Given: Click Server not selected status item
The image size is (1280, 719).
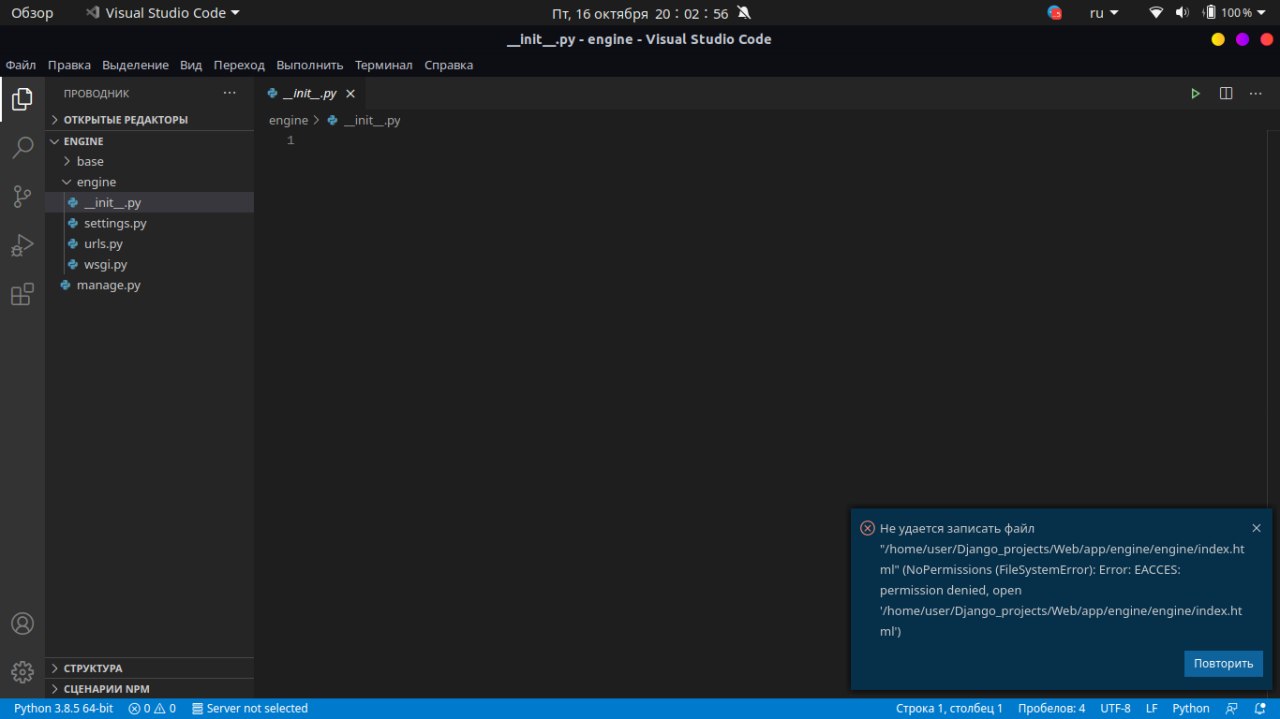Looking at the screenshot, I should 250,708.
